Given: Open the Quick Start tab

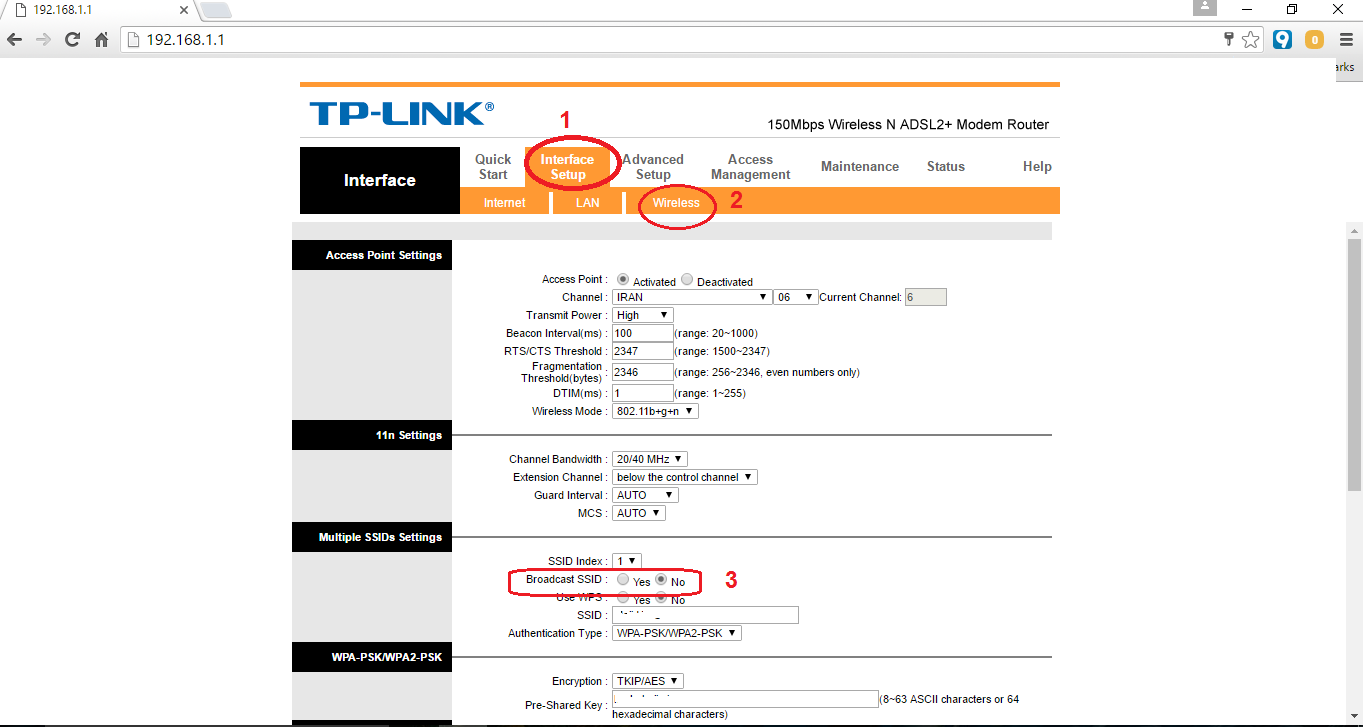Looking at the screenshot, I should pos(493,167).
